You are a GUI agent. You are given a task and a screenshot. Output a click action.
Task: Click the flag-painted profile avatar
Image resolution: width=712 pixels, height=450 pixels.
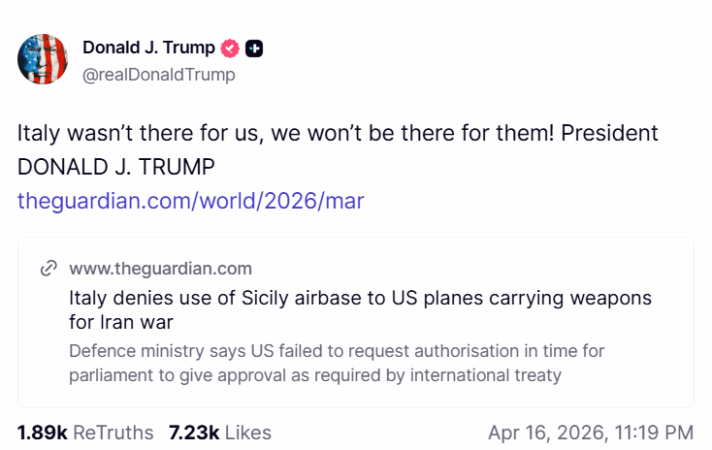point(42,59)
